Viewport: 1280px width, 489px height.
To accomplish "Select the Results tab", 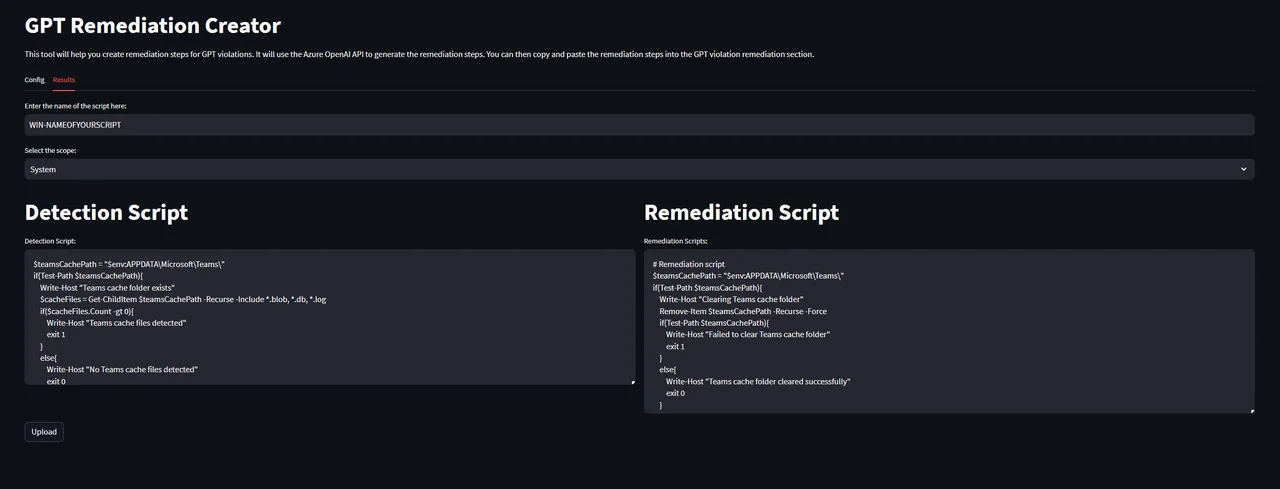I will pyautogui.click(x=64, y=80).
